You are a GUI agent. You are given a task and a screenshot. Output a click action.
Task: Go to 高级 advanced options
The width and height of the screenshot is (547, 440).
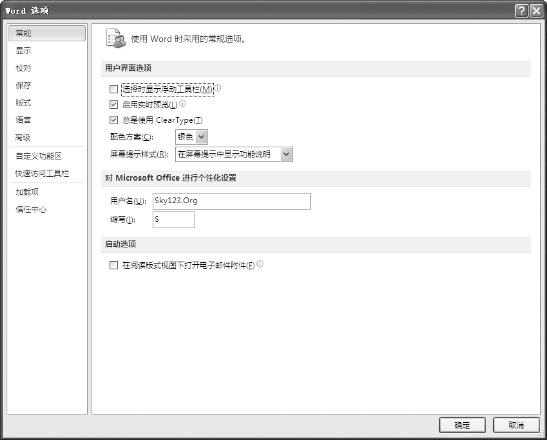23,137
